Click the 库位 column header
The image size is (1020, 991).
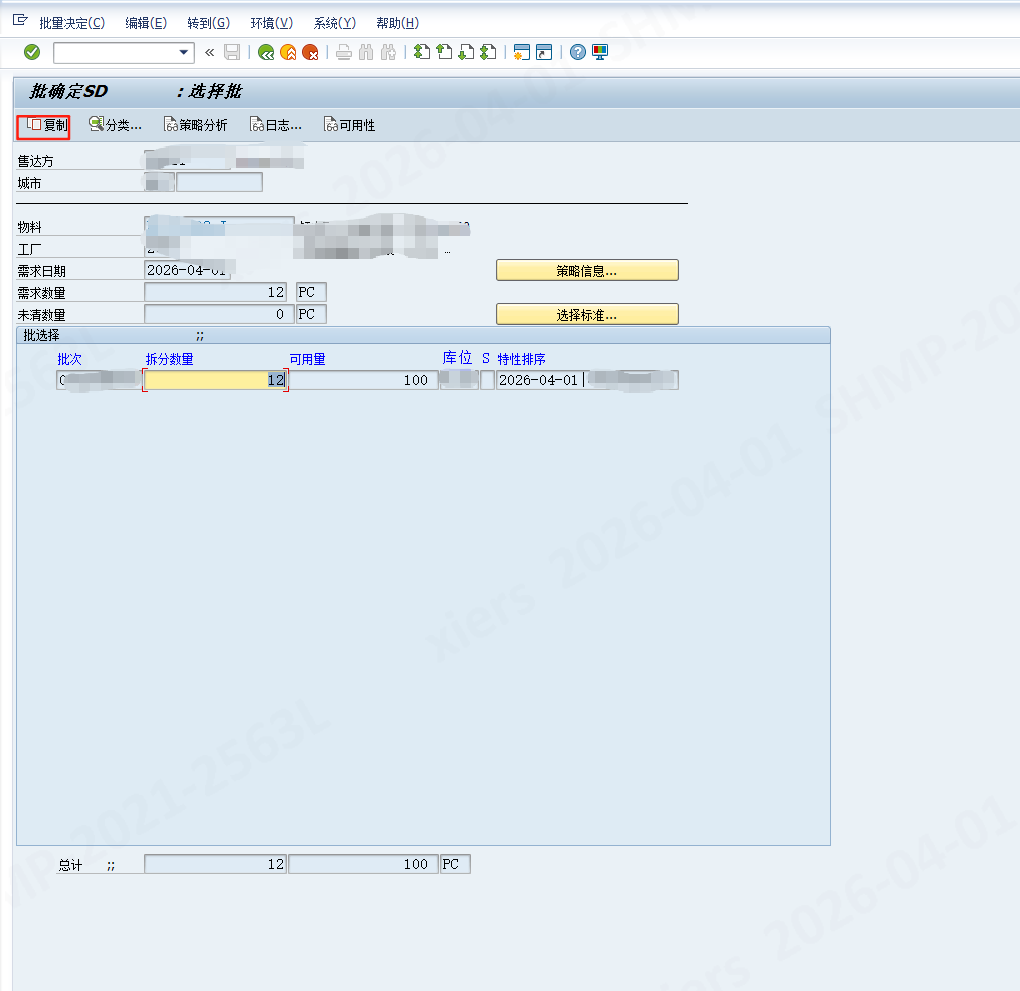457,358
